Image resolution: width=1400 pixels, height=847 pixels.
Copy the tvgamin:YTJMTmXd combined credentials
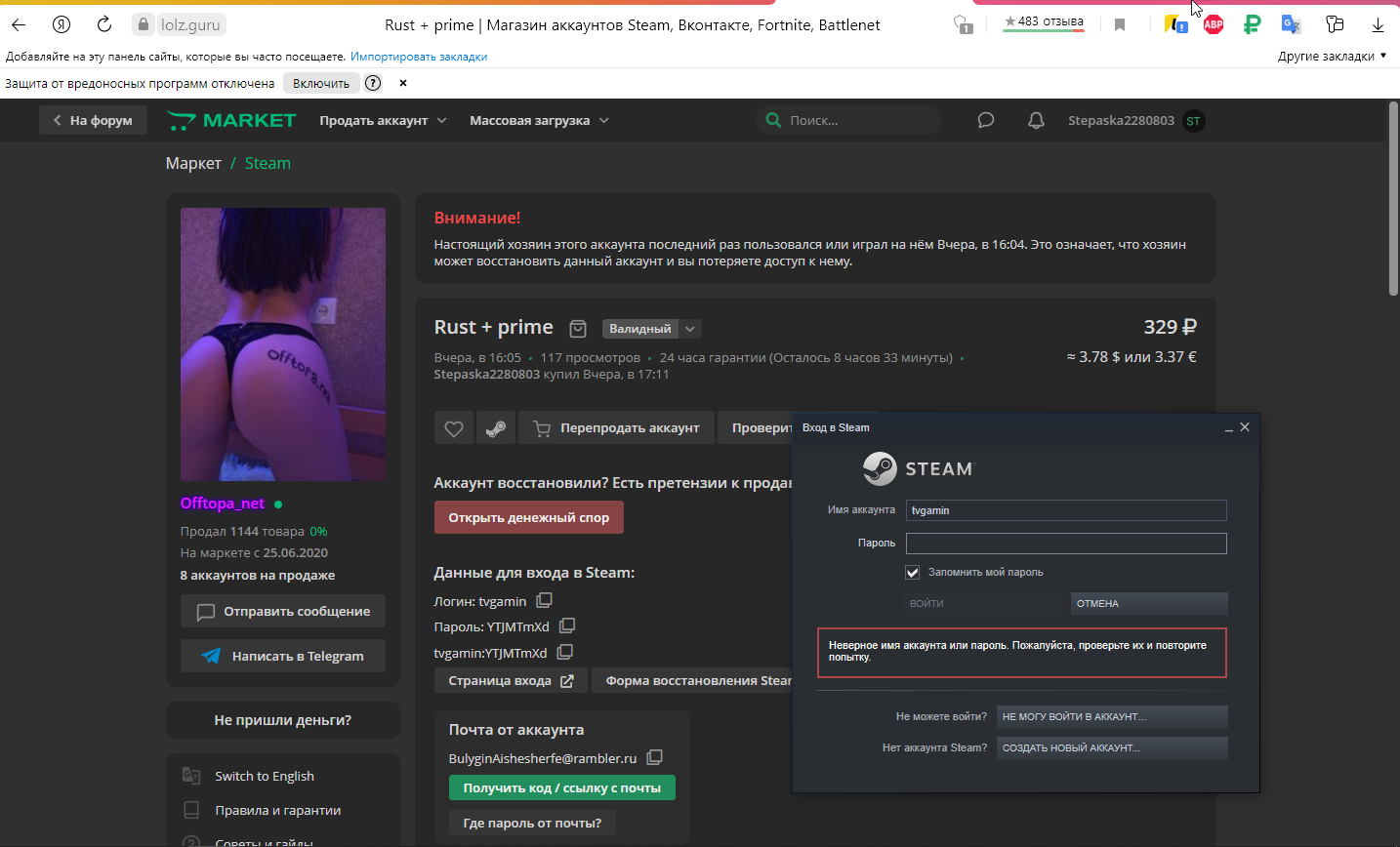[x=564, y=652]
